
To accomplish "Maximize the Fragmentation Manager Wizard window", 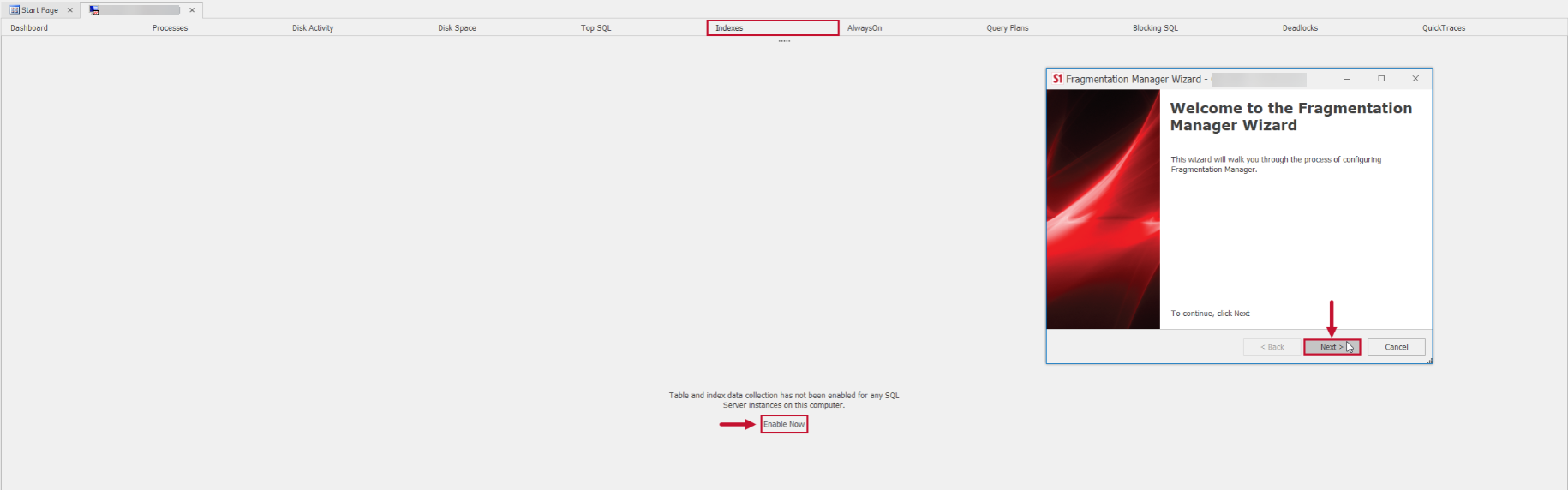I will pos(1381,79).
